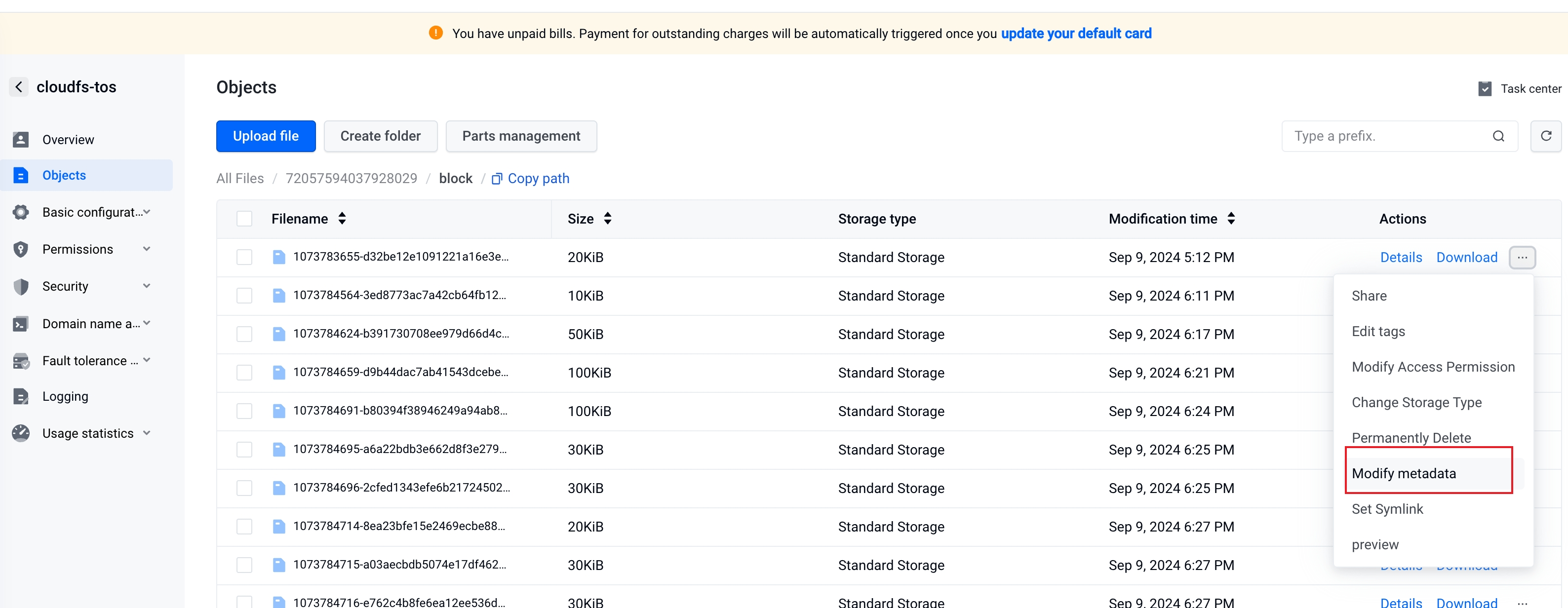Choose Modify metadata from the dropdown menu
Viewport: 1568px width, 608px height.
(x=1403, y=473)
